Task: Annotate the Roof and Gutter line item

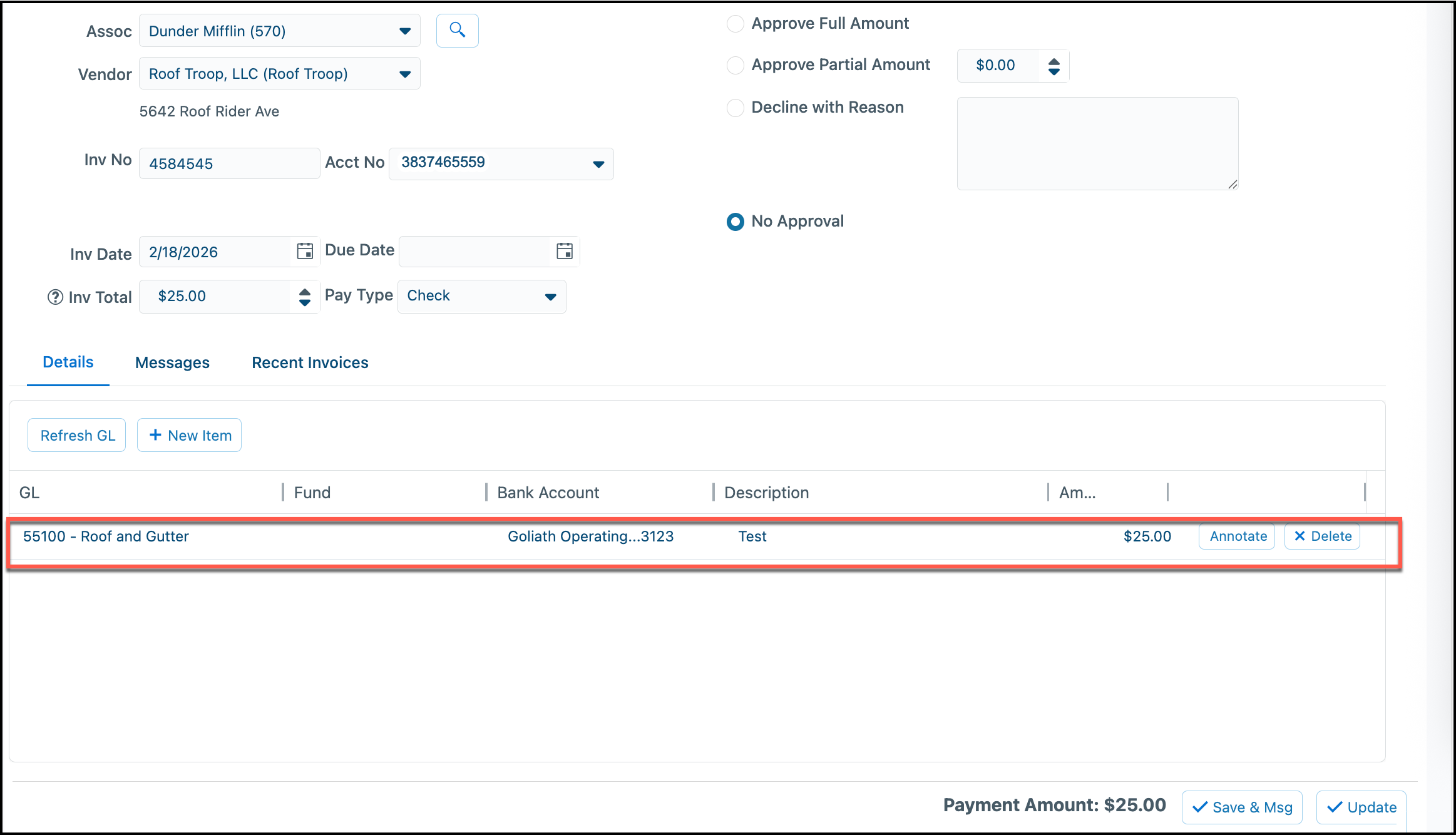Action: [x=1237, y=536]
